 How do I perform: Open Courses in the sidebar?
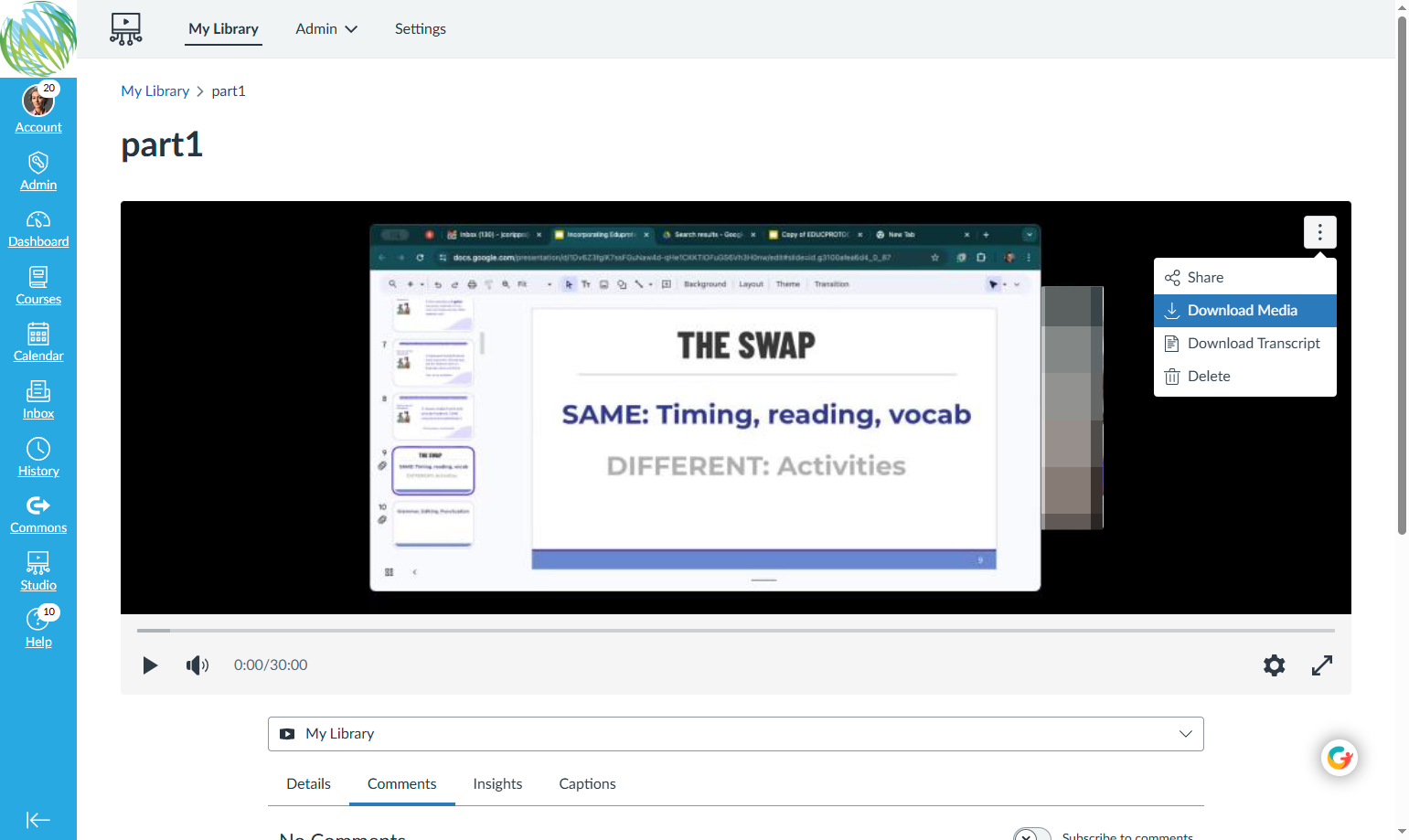38,286
